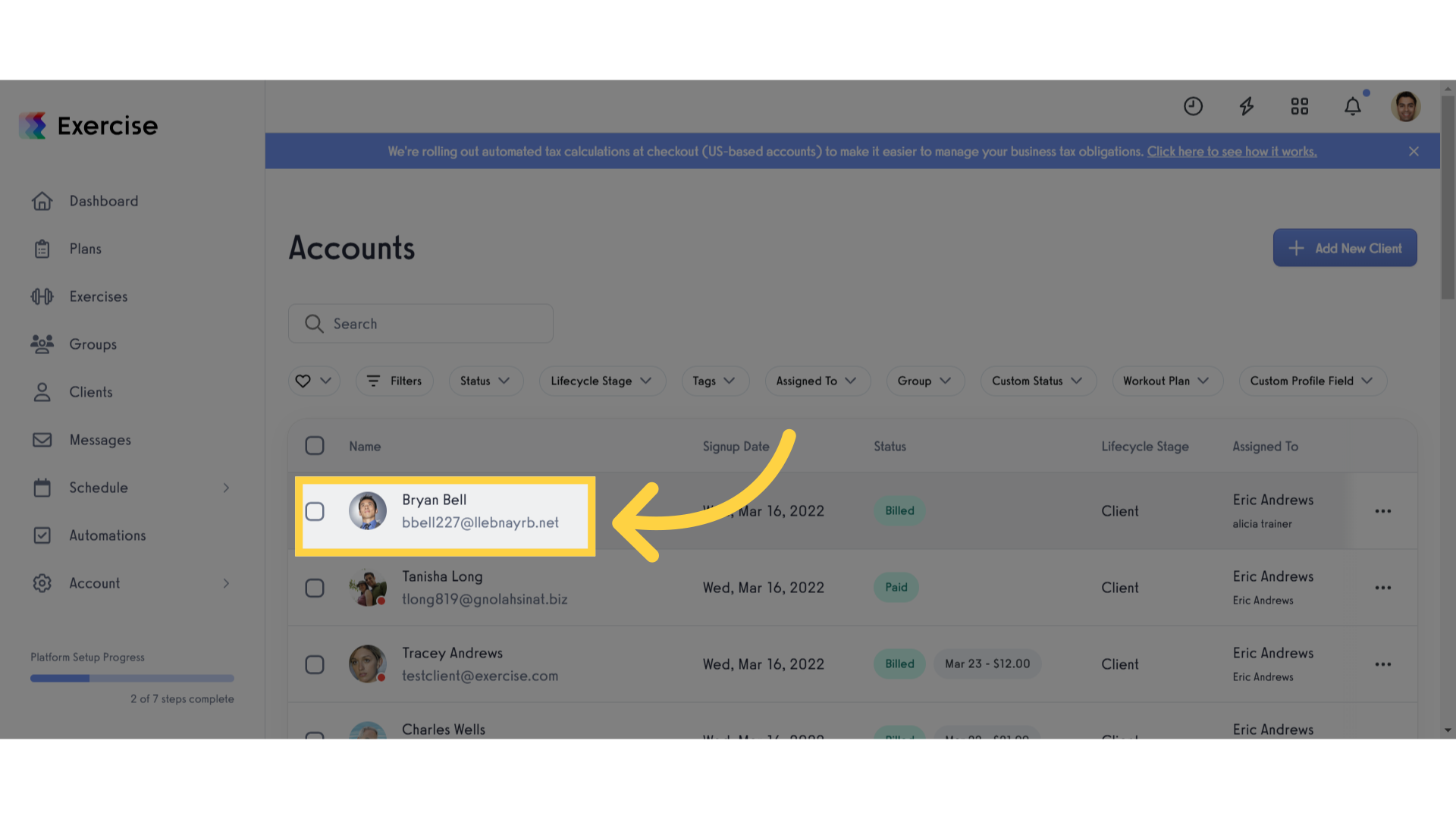The image size is (1456, 819).
Task: Open the three-dot menu for Bryan Bell
Action: point(1382,511)
